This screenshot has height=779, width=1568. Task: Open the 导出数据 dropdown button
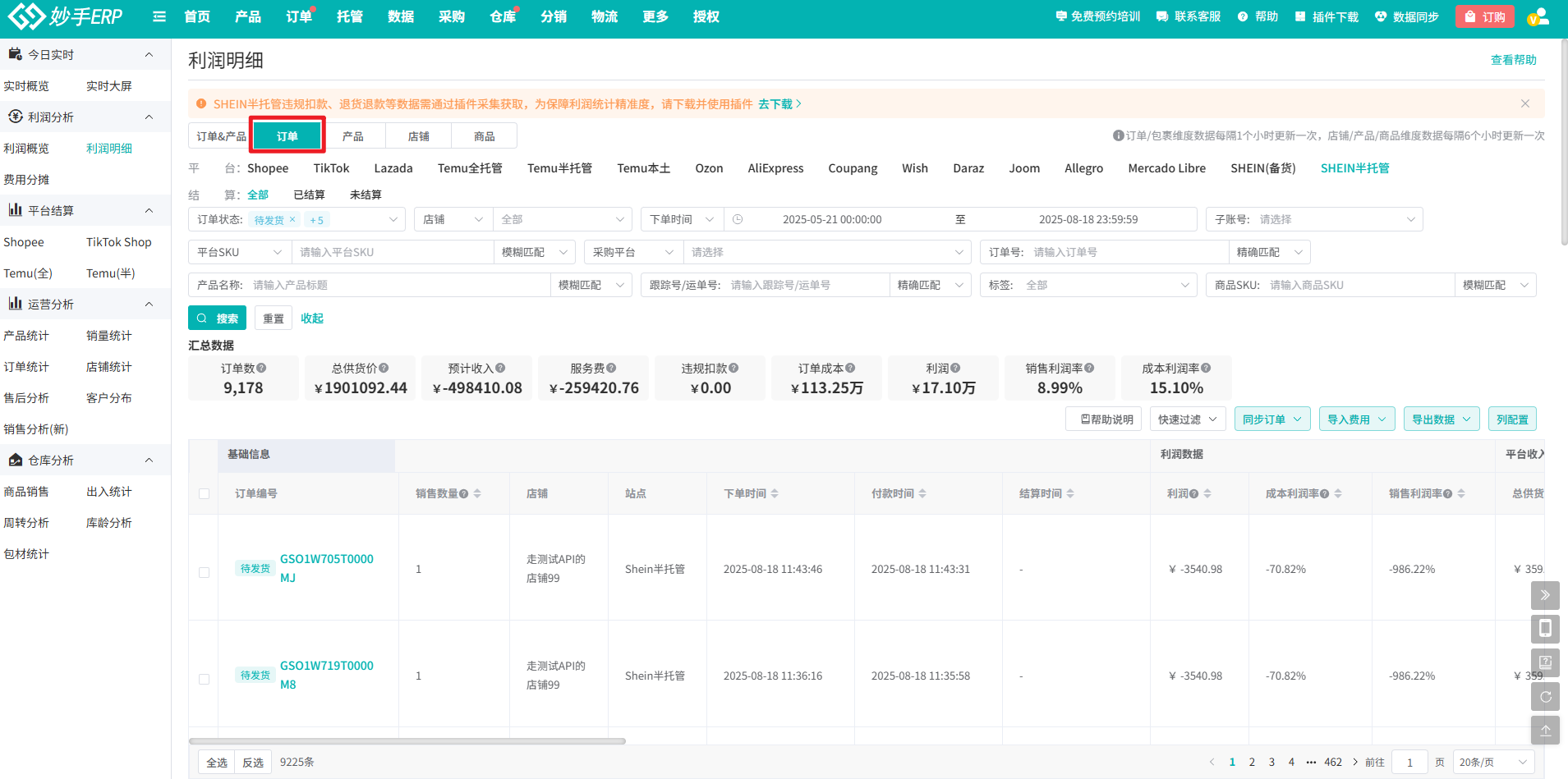point(1442,419)
